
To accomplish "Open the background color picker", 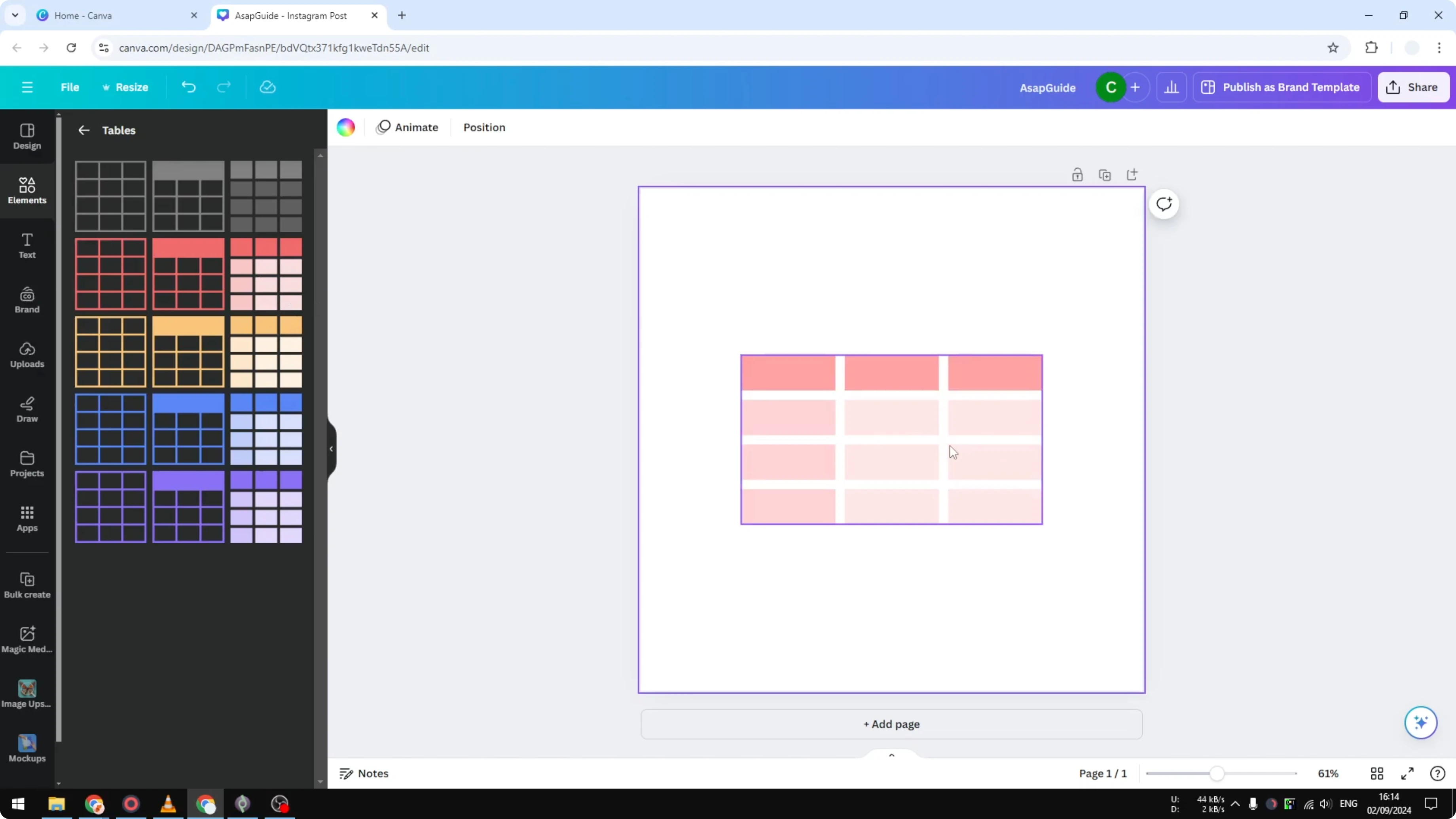I will (x=346, y=127).
